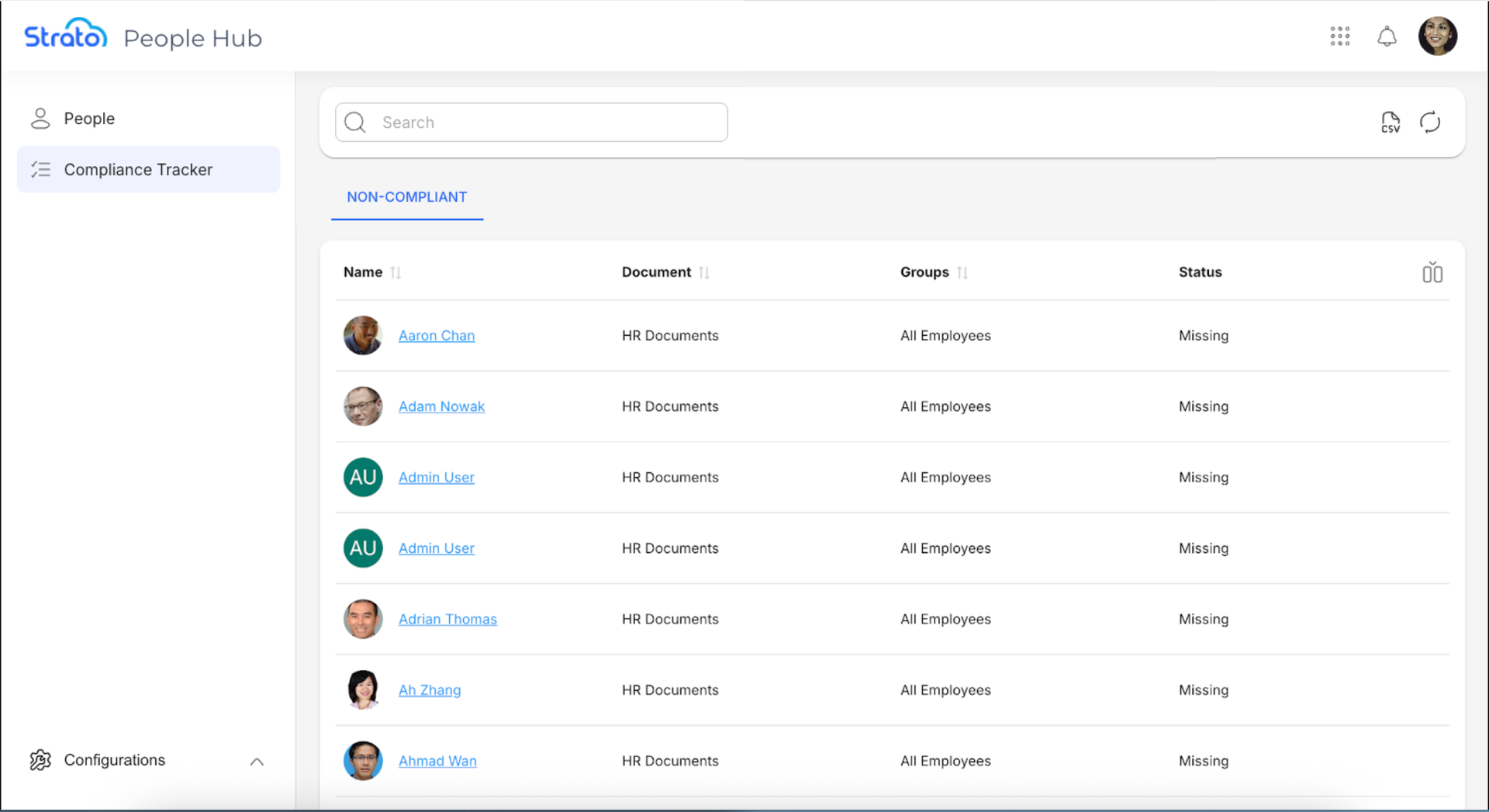The width and height of the screenshot is (1489, 812).
Task: Open Configurations in the sidebar
Action: click(x=115, y=760)
